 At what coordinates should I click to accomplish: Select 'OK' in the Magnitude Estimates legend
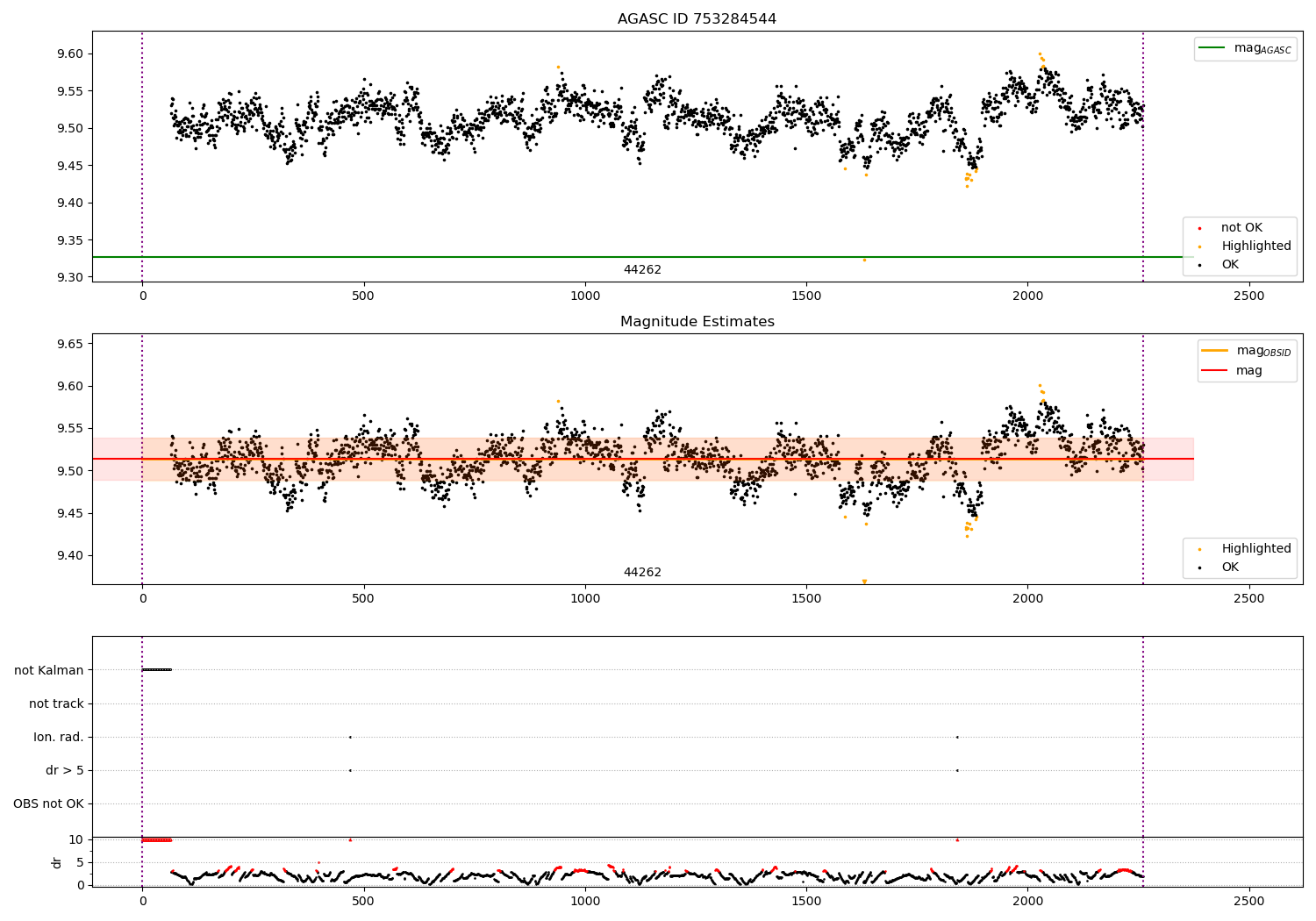click(x=1230, y=568)
